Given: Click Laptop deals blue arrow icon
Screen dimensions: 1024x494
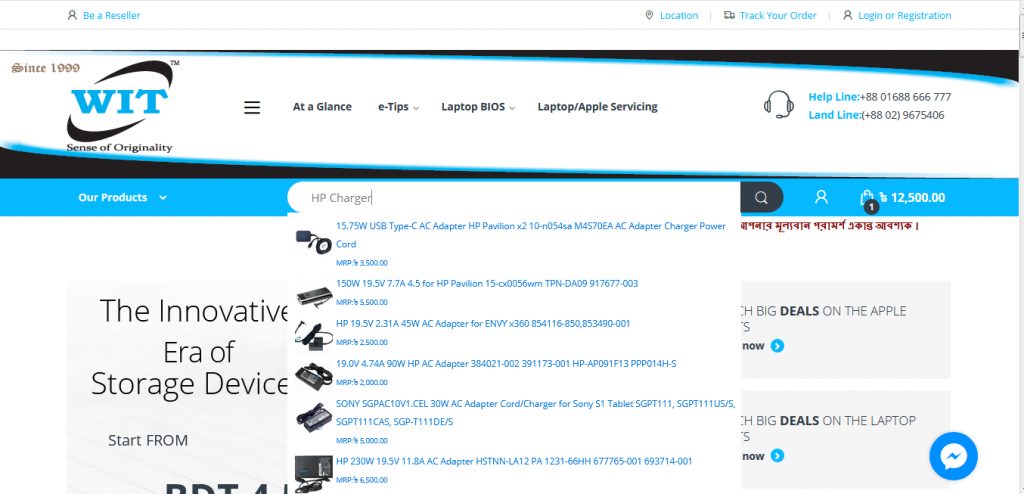Looking at the screenshot, I should tap(777, 455).
